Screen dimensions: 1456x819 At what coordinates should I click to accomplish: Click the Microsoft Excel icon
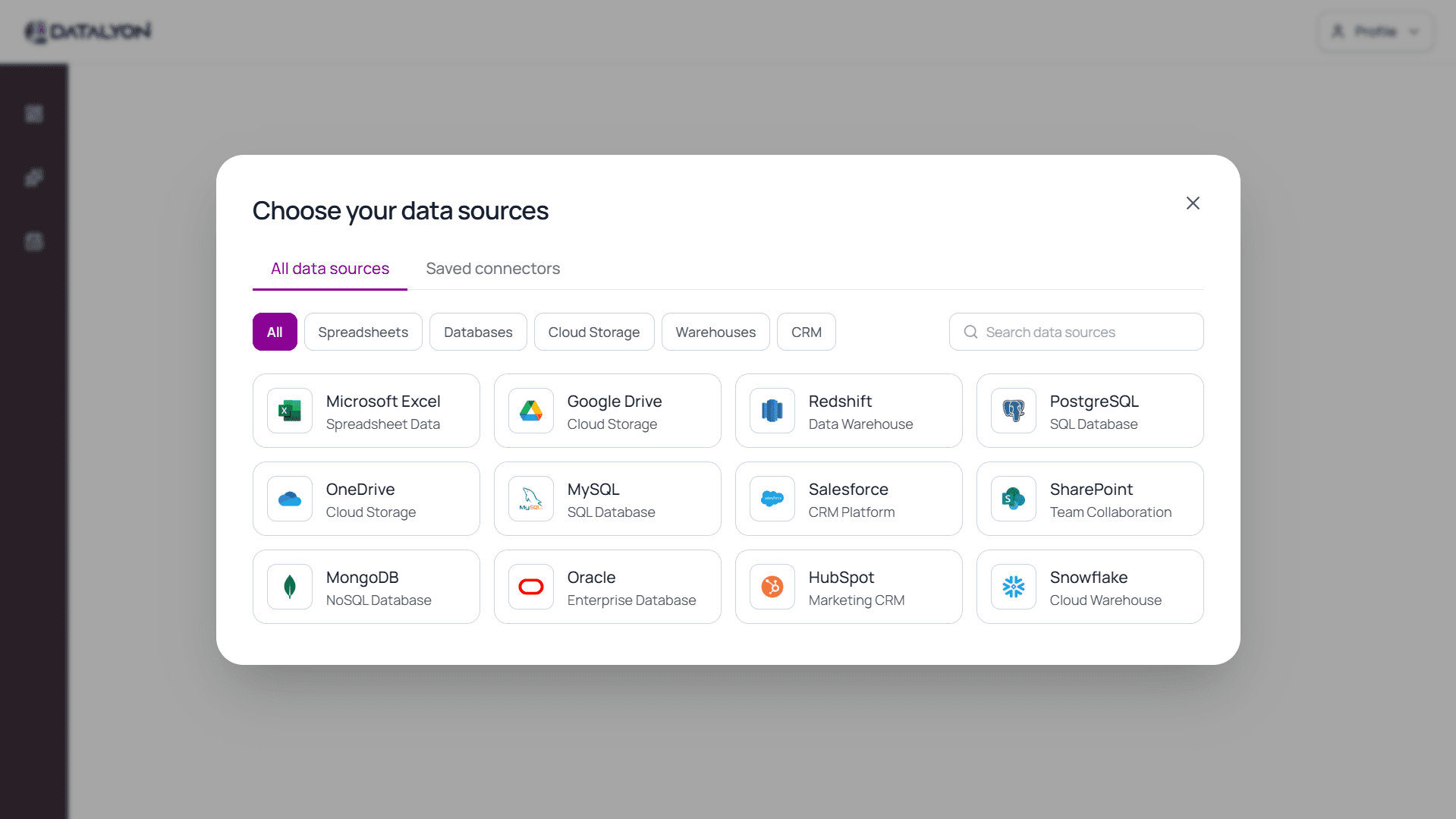tap(290, 411)
